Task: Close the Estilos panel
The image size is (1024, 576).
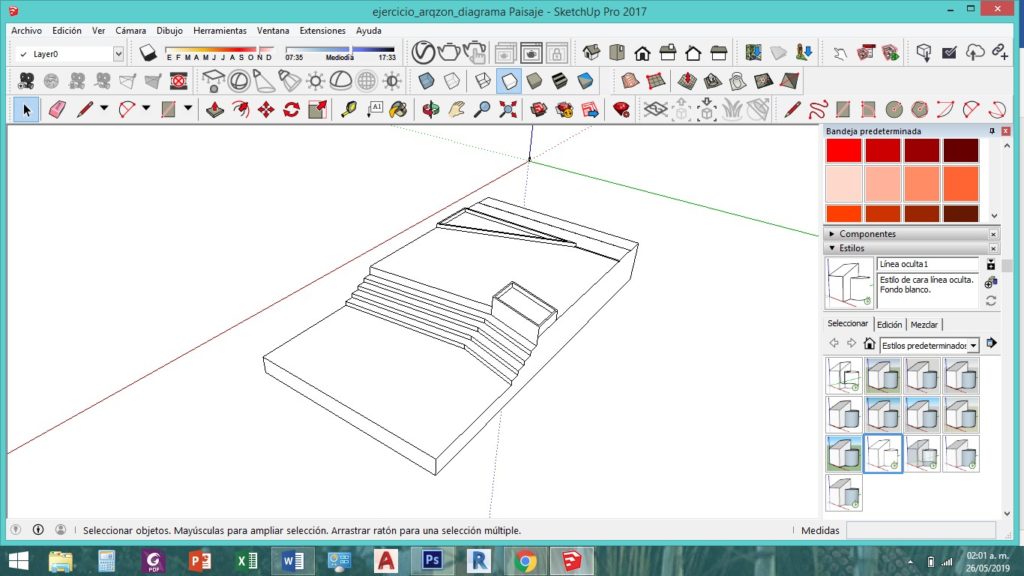Action: (x=993, y=248)
